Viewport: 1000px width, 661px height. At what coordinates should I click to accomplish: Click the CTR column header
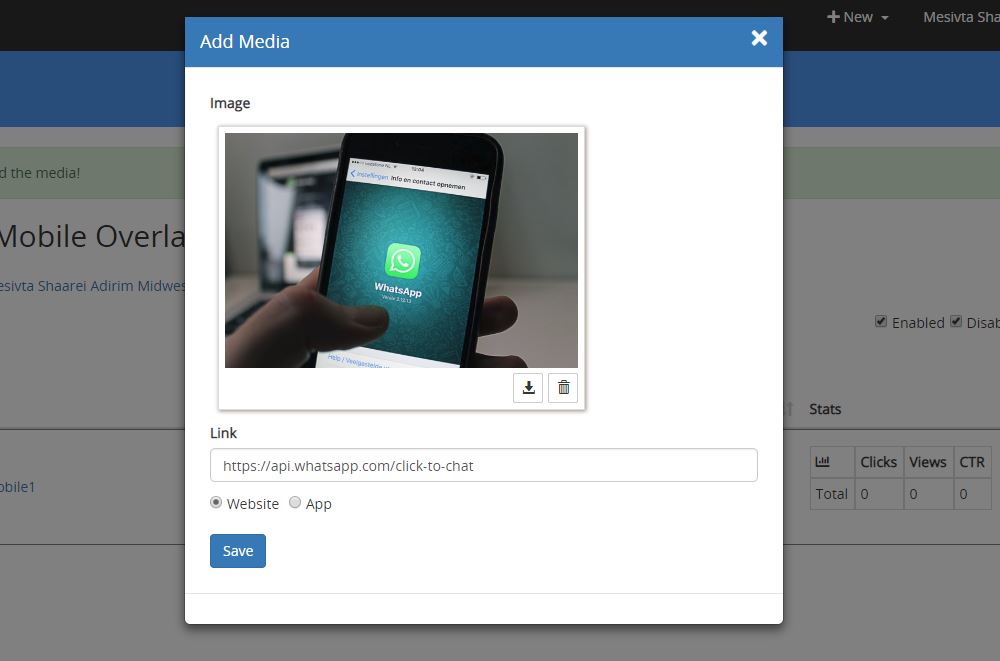971,462
